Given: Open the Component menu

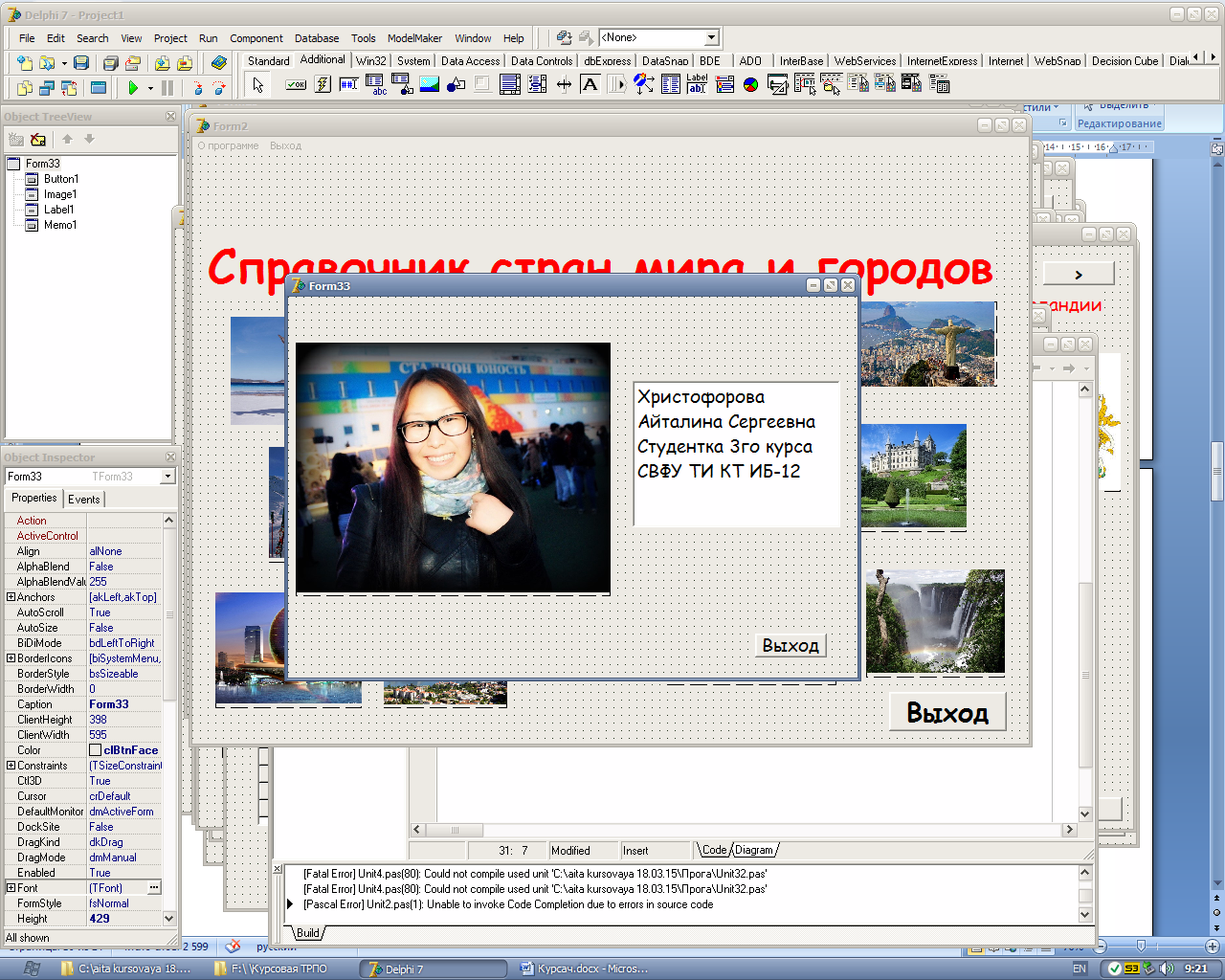Looking at the screenshot, I should pyautogui.click(x=256, y=38).
